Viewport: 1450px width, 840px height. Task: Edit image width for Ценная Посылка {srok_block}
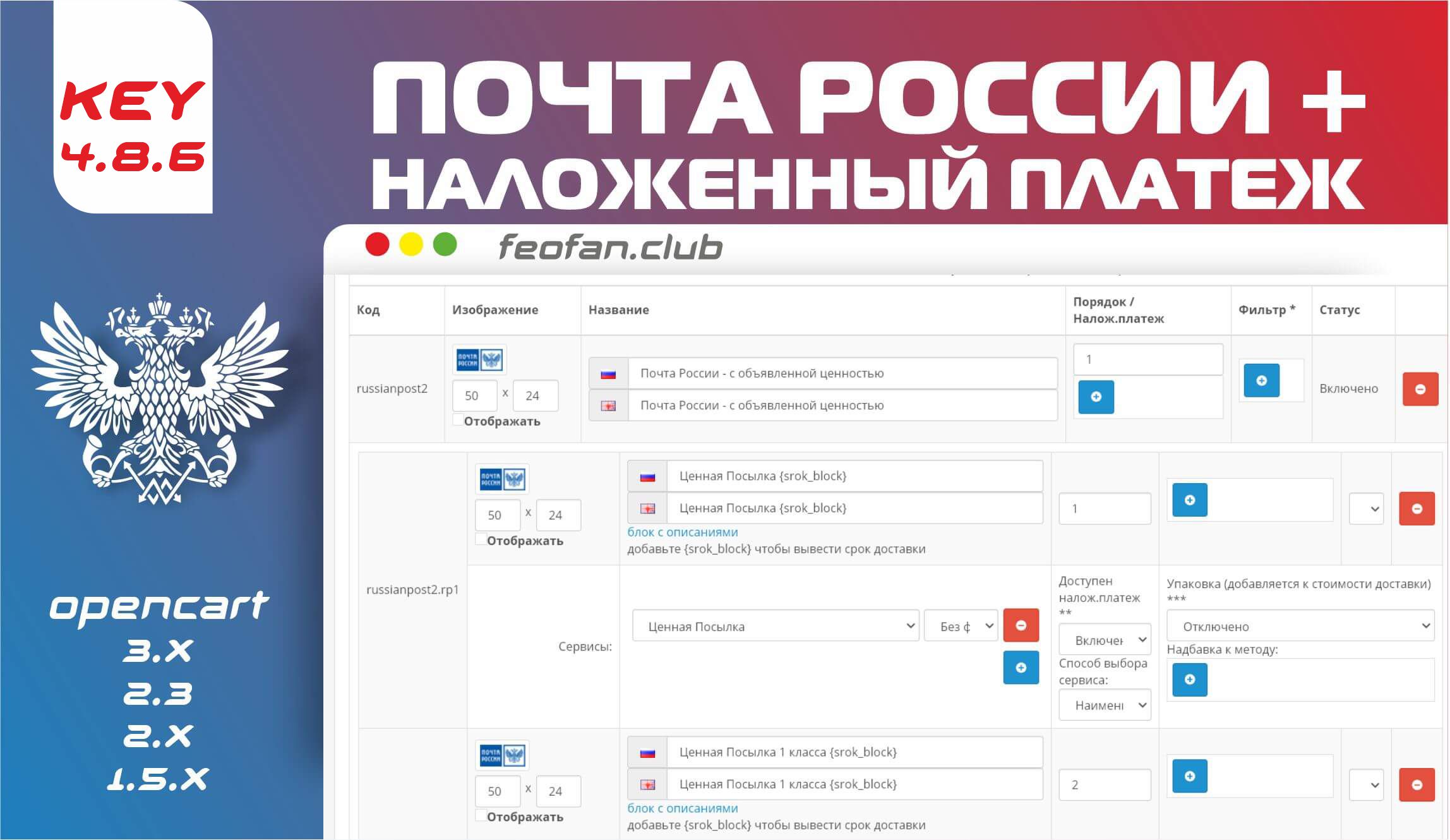[498, 515]
